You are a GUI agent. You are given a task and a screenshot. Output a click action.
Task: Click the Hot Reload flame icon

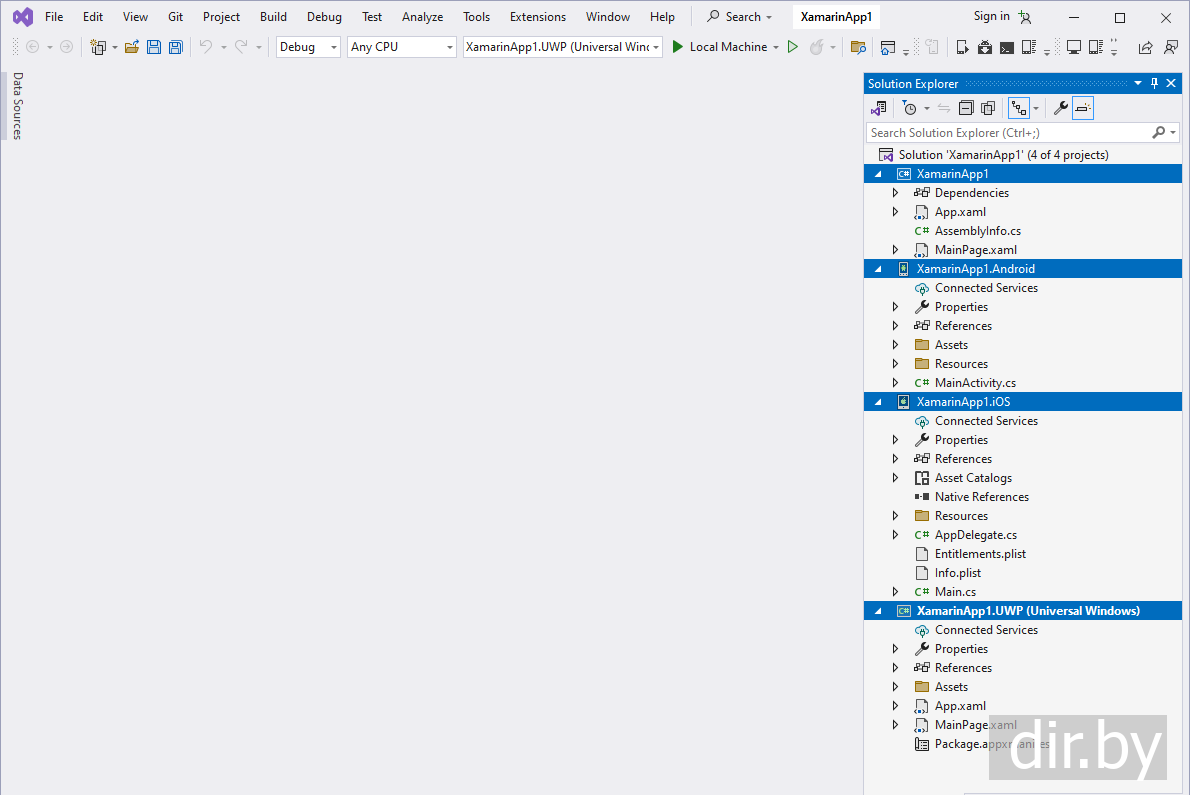pos(817,47)
